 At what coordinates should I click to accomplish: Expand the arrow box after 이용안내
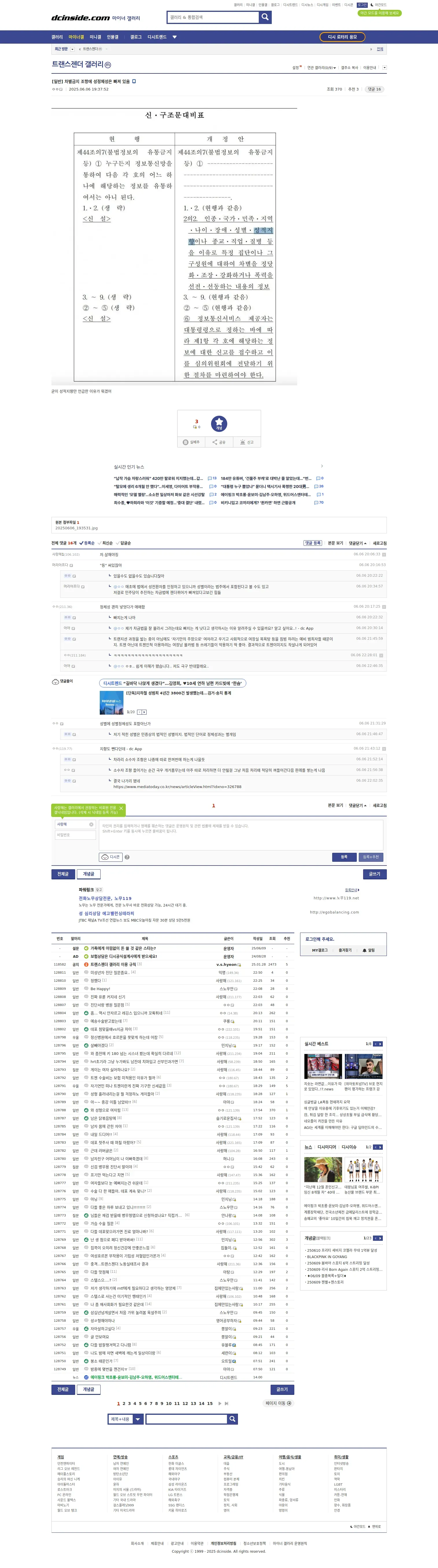click(x=385, y=68)
